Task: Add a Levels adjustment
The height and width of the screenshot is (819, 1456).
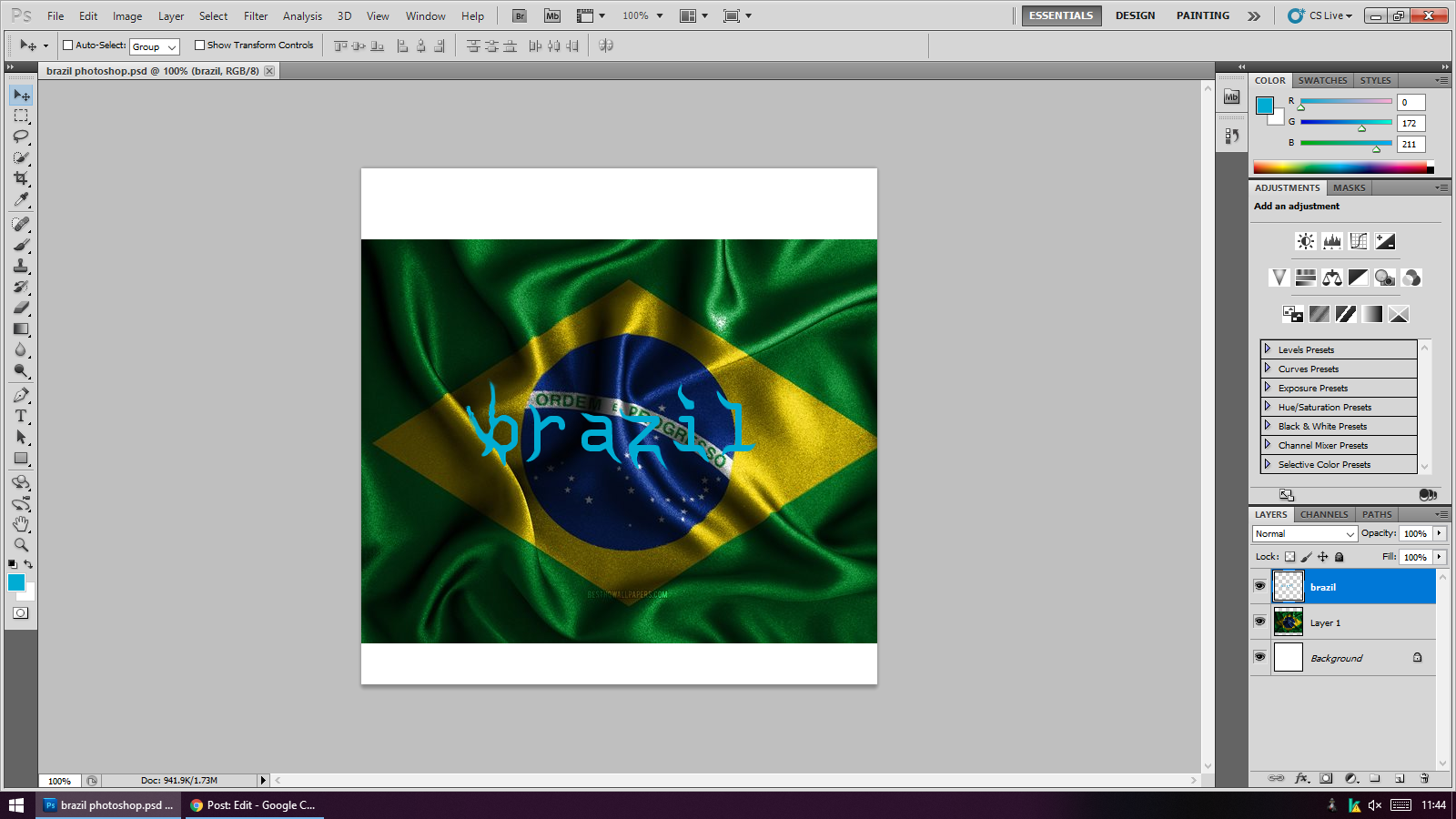Action: (x=1332, y=241)
